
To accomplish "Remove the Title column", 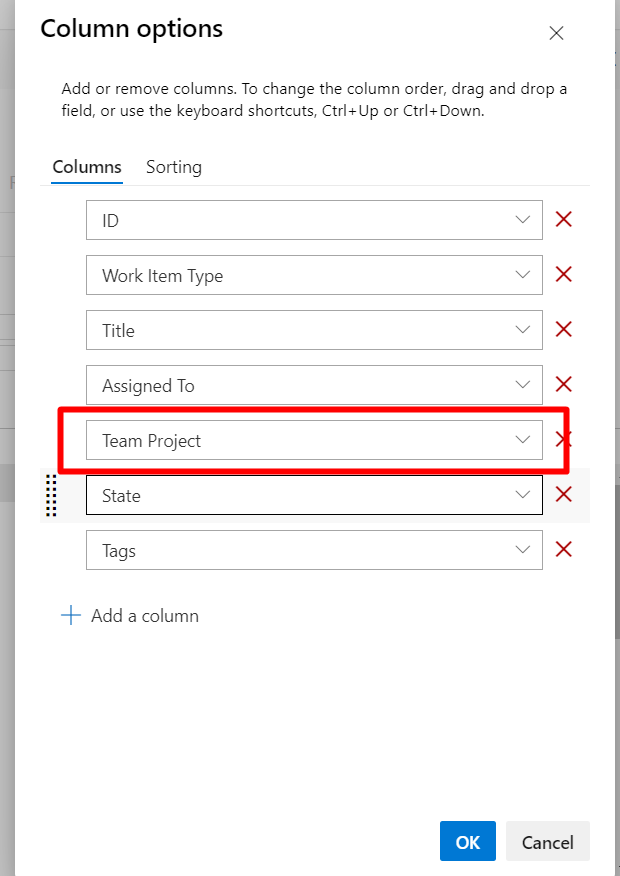I will click(x=563, y=329).
